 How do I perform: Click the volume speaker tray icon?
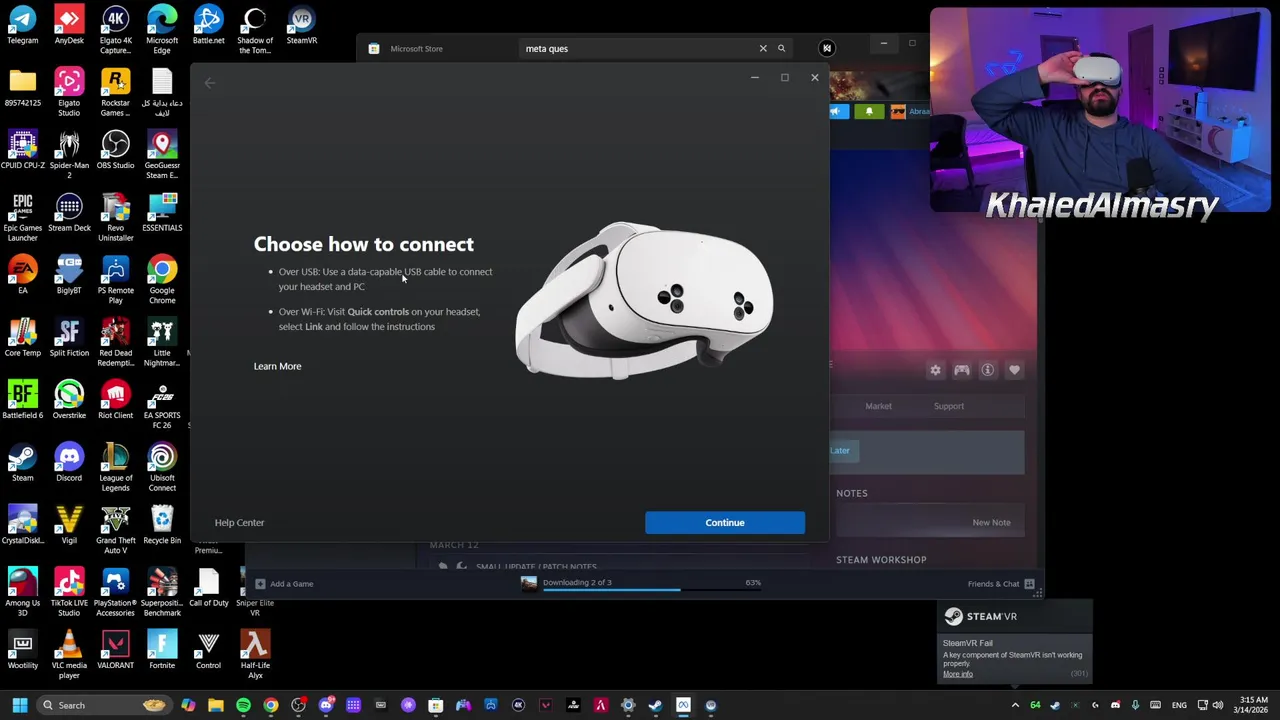tap(1218, 705)
